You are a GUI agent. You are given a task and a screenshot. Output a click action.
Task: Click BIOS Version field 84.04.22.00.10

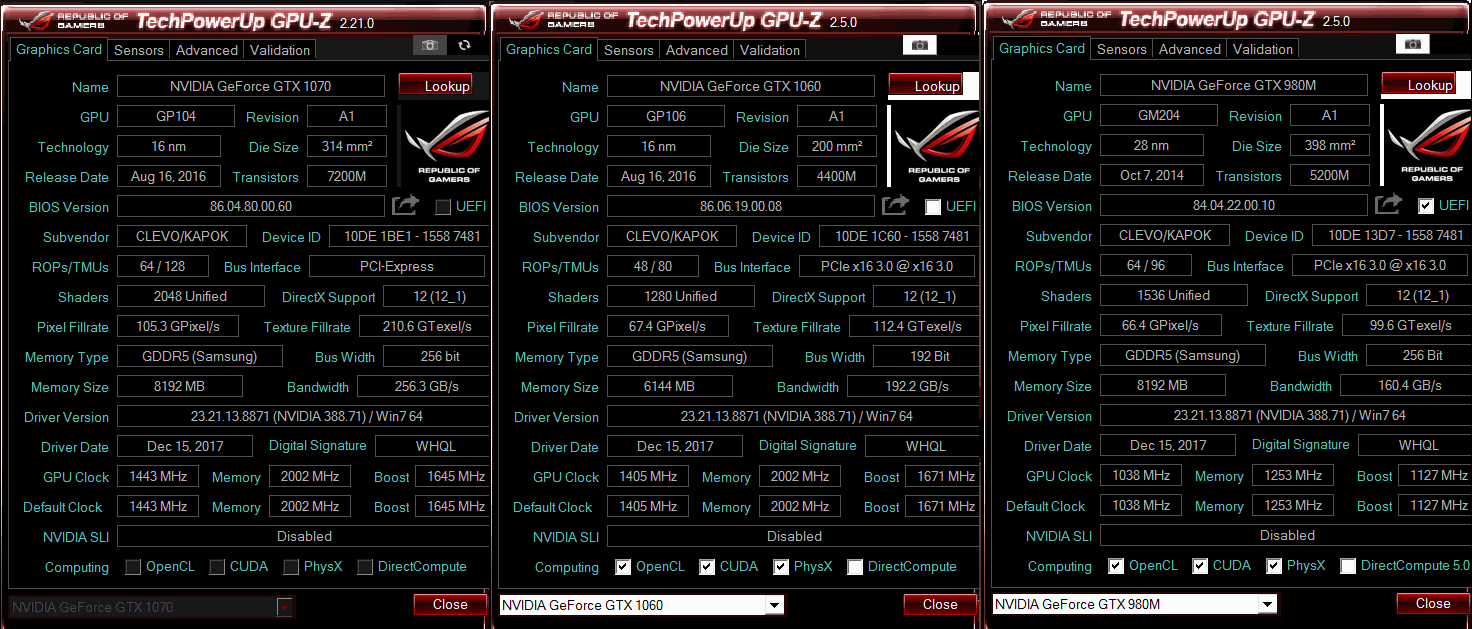tap(1234, 205)
